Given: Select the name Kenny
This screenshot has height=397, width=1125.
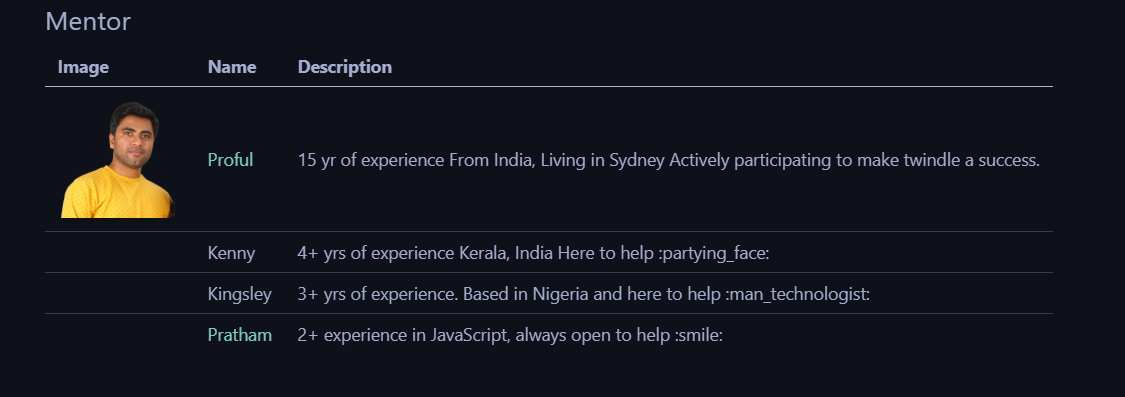Looking at the screenshot, I should click(x=231, y=253).
